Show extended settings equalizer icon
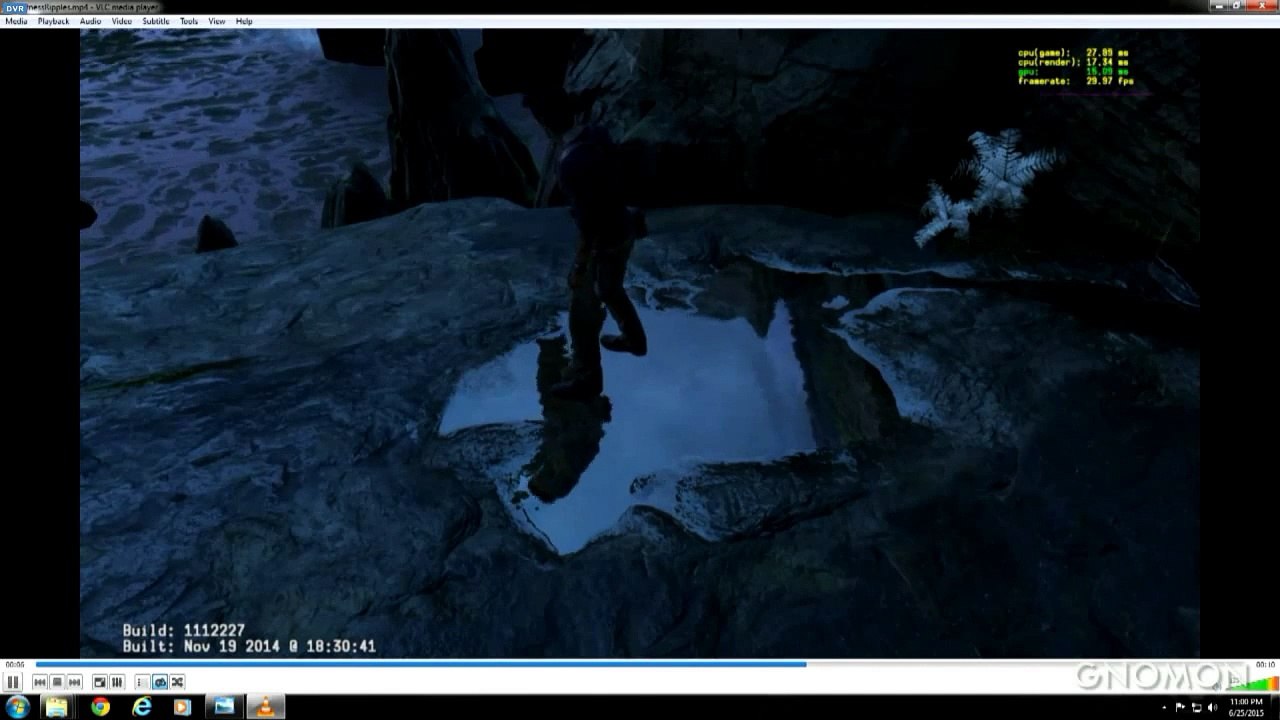This screenshot has height=720, width=1280. 117,682
